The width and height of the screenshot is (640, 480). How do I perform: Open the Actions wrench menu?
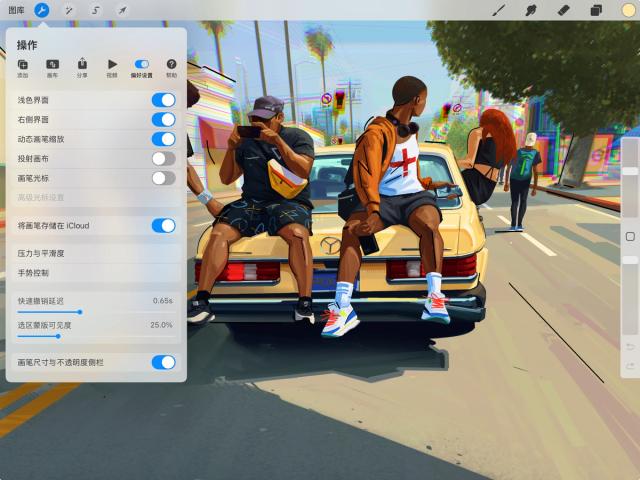coord(42,10)
